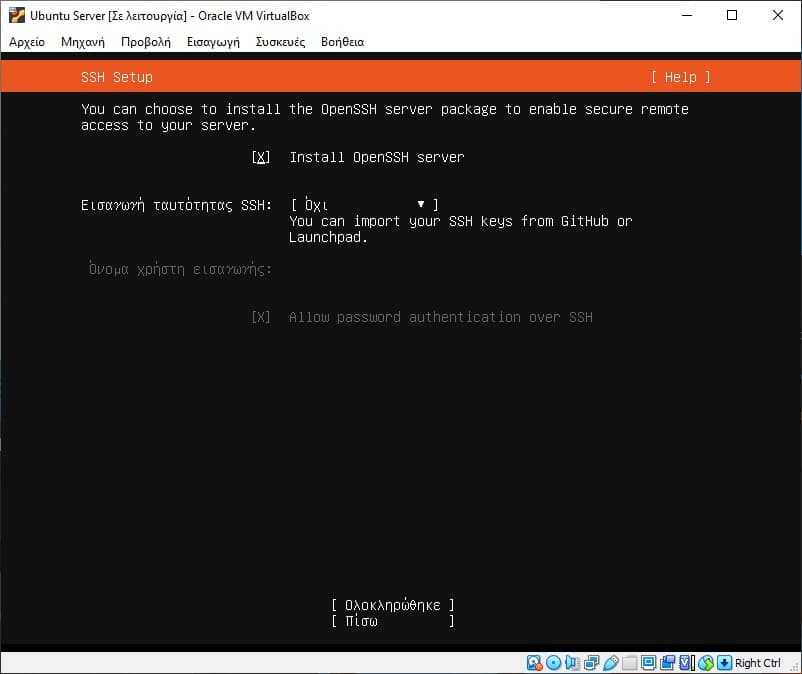Click the display settings status icon

click(649, 663)
